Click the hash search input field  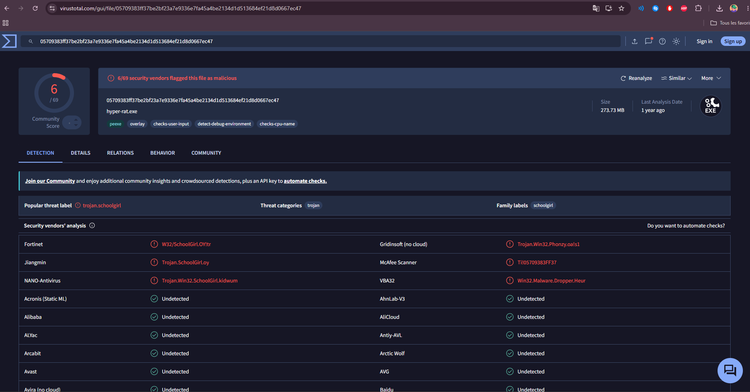click(x=320, y=42)
